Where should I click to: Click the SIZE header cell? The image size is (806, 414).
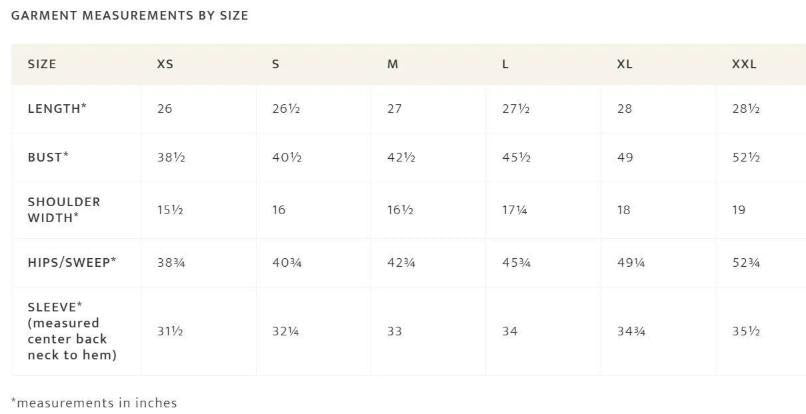[42, 64]
